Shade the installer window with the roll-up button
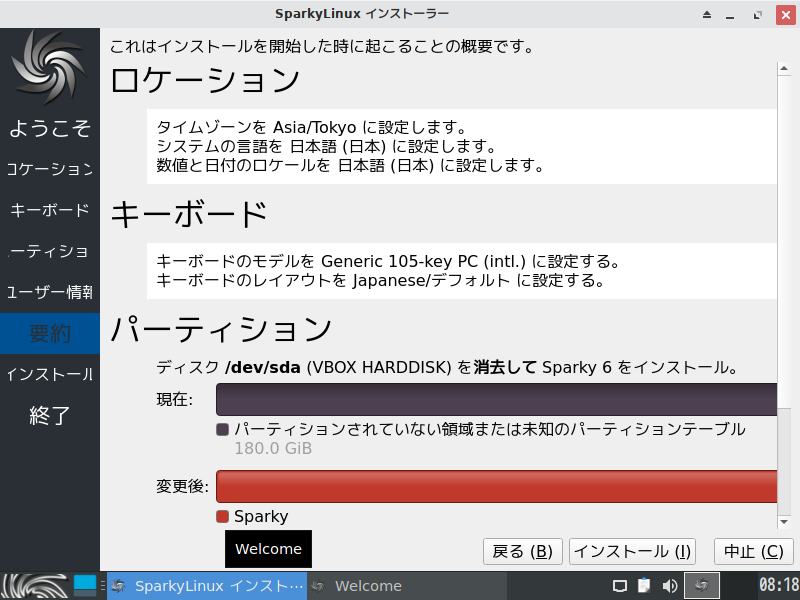The image size is (800, 600). click(x=707, y=14)
